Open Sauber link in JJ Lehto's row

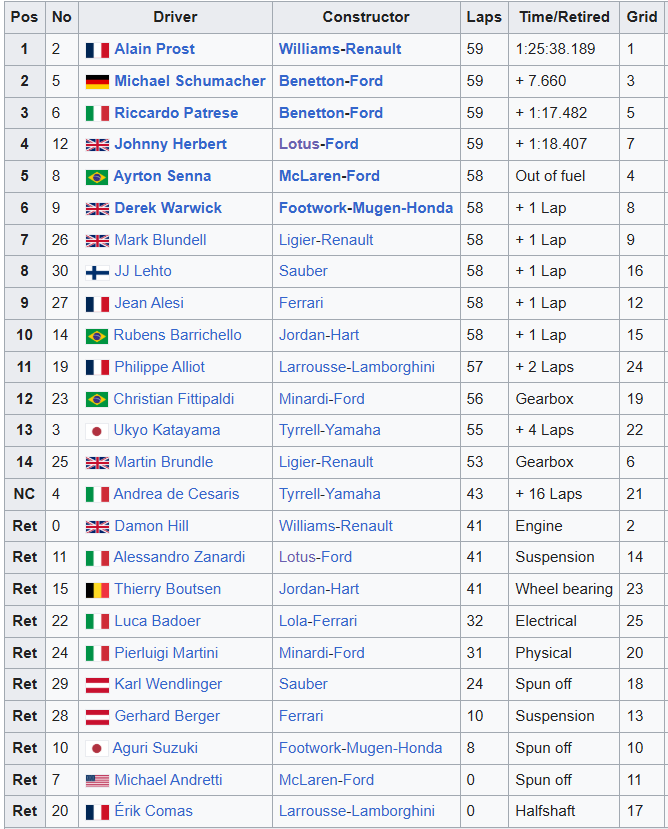(303, 271)
